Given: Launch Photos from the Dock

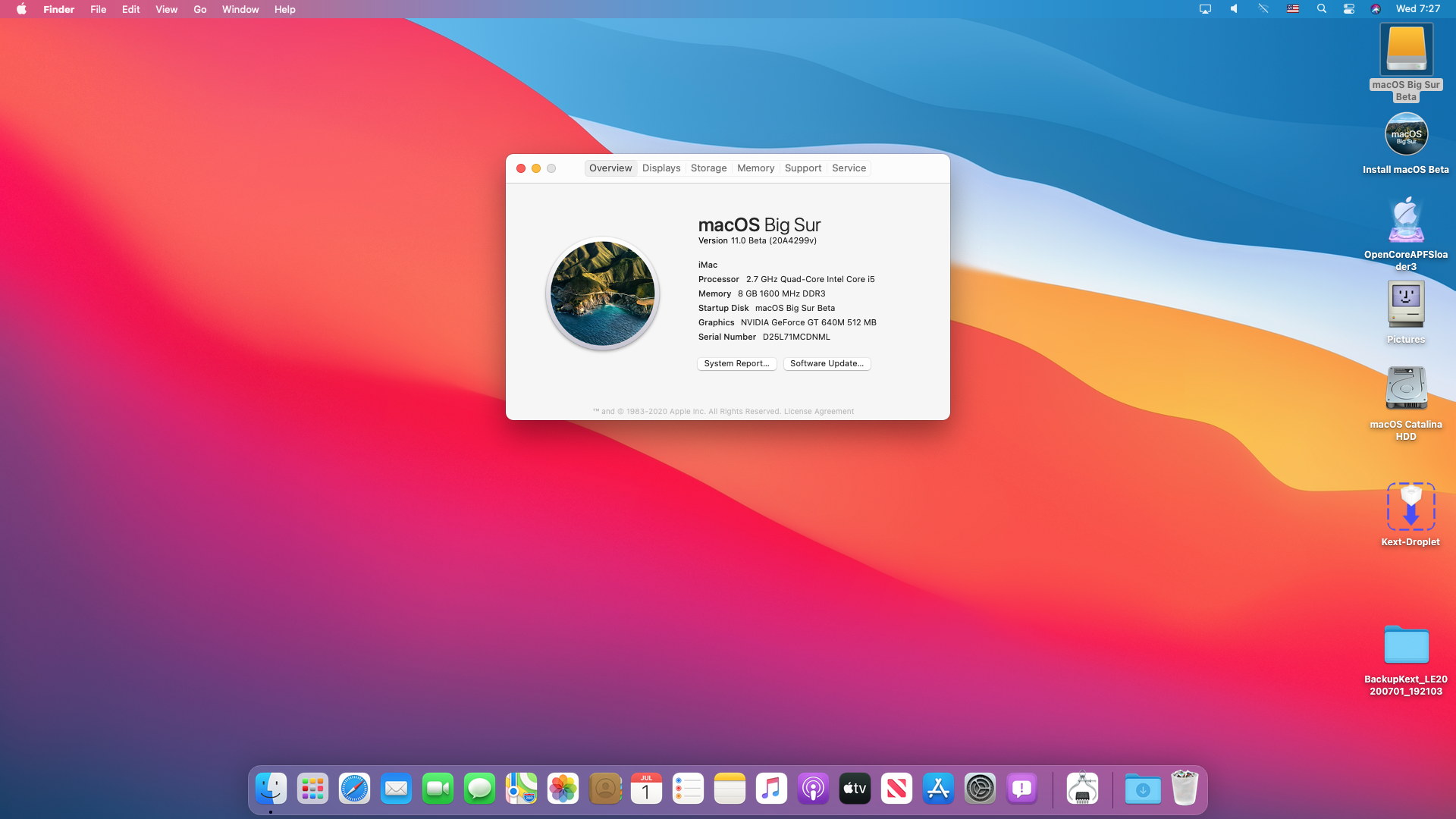Looking at the screenshot, I should (563, 789).
